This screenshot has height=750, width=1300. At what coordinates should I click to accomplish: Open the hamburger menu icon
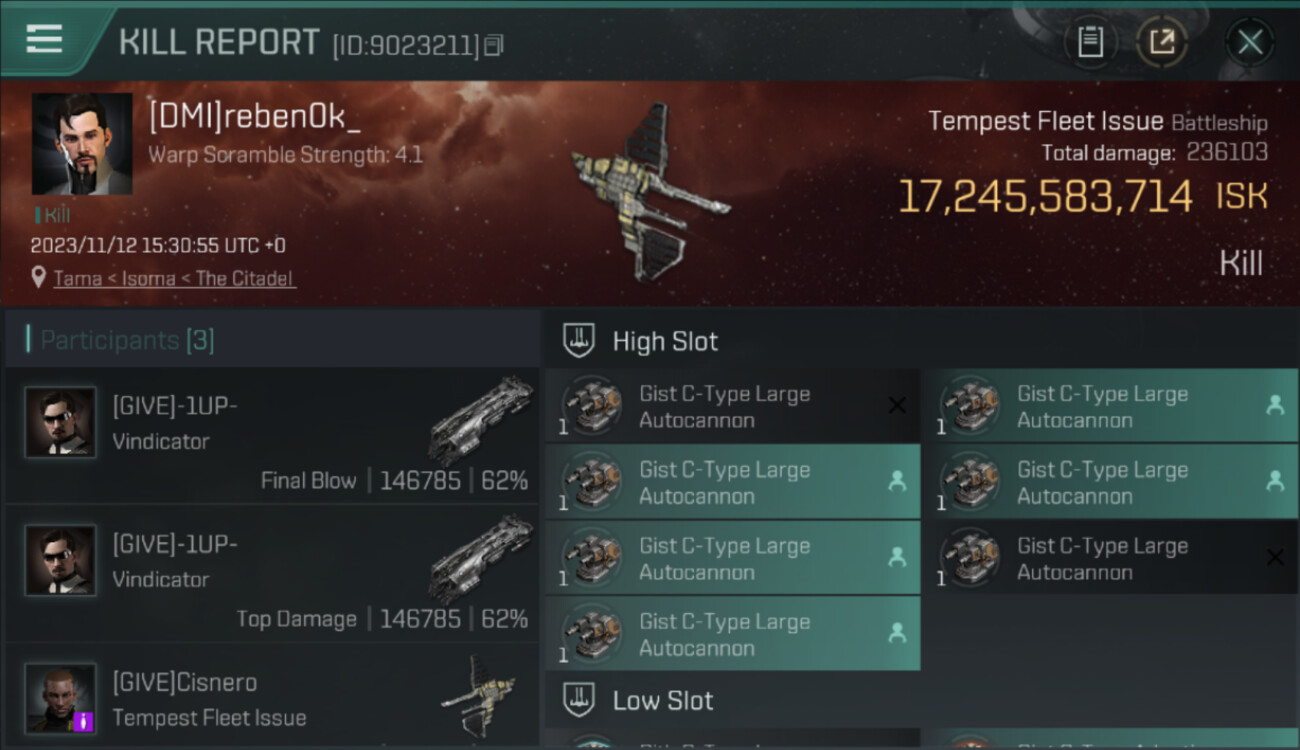click(44, 39)
